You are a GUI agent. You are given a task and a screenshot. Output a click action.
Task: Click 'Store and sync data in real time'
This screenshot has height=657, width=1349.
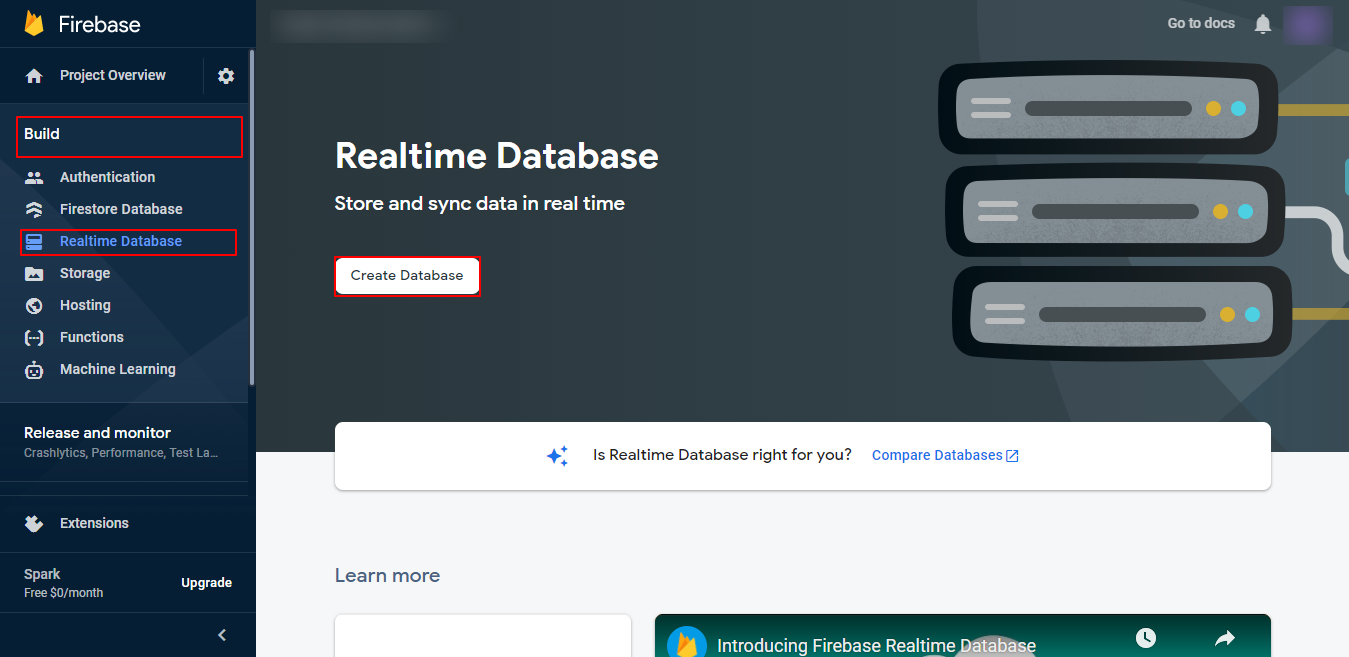[480, 204]
